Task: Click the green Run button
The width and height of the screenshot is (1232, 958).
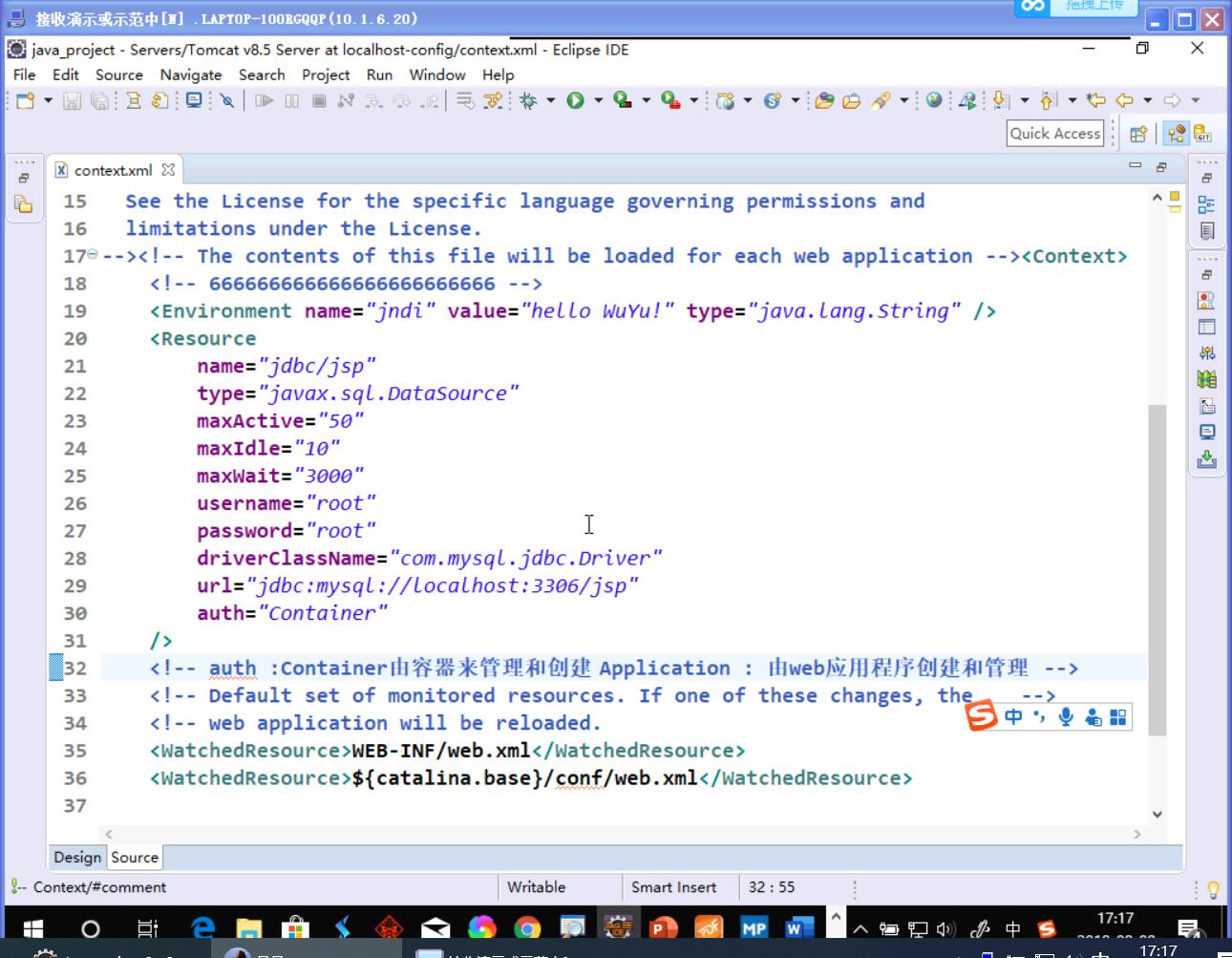Action: click(x=575, y=100)
